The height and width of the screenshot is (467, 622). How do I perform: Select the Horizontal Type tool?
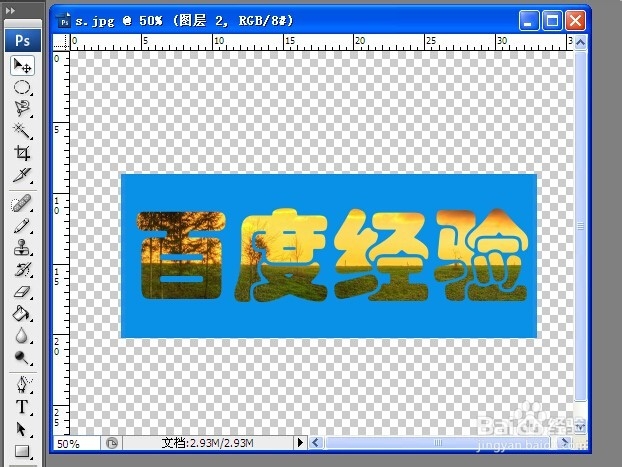(22, 407)
